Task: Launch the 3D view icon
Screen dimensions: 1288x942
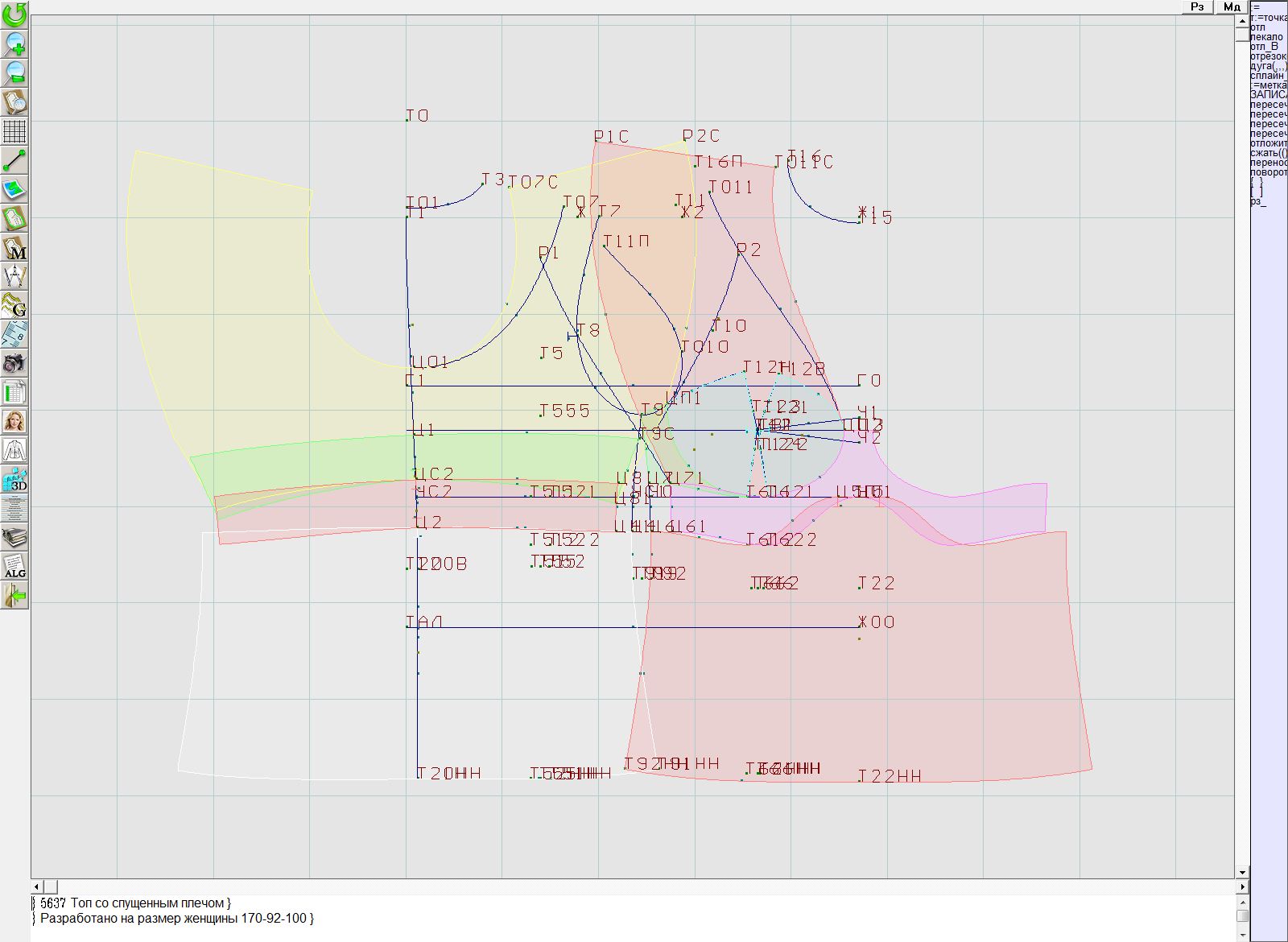Action: pyautogui.click(x=14, y=480)
